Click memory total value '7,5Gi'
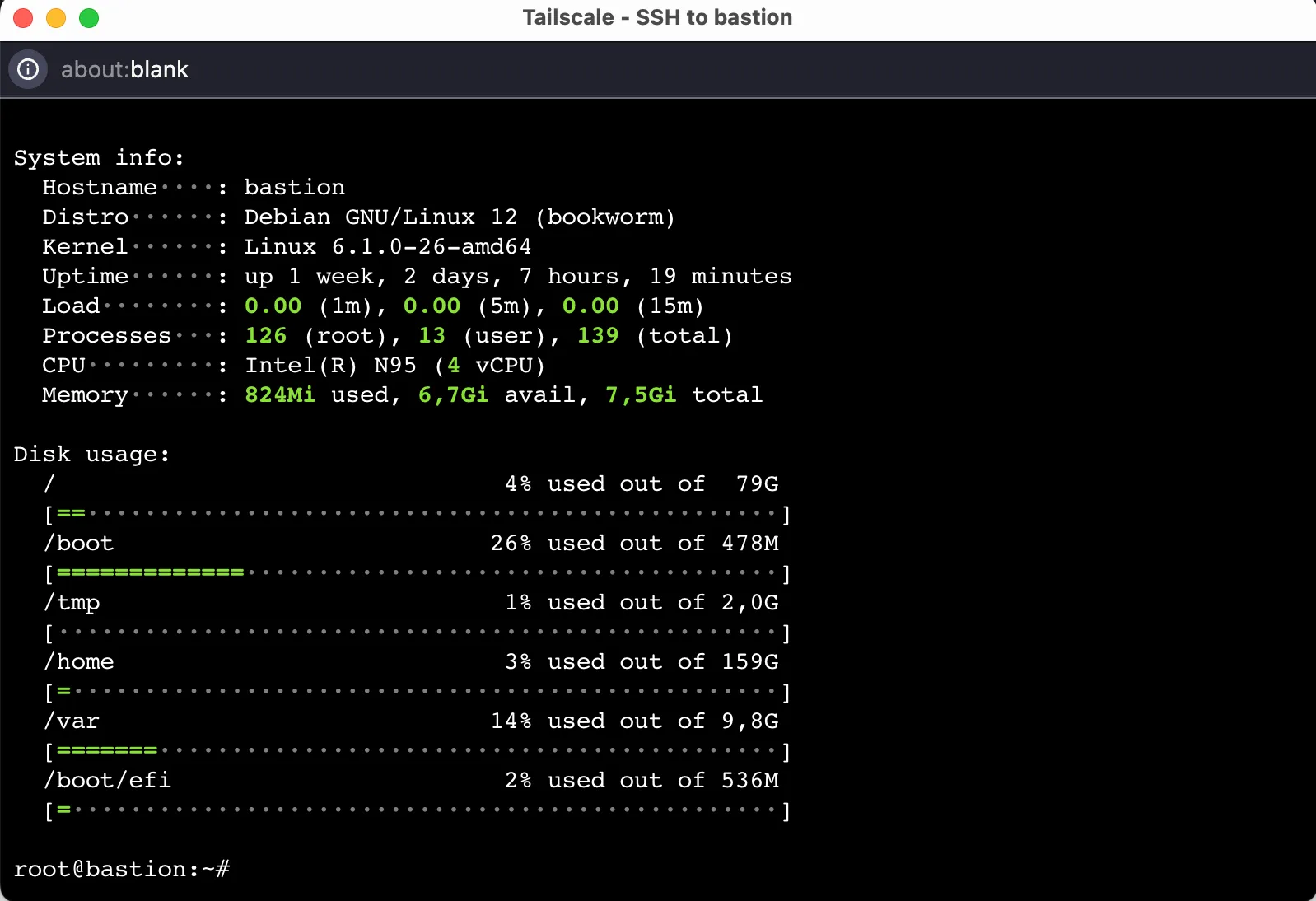Image resolution: width=1316 pixels, height=901 pixels. pos(641,395)
